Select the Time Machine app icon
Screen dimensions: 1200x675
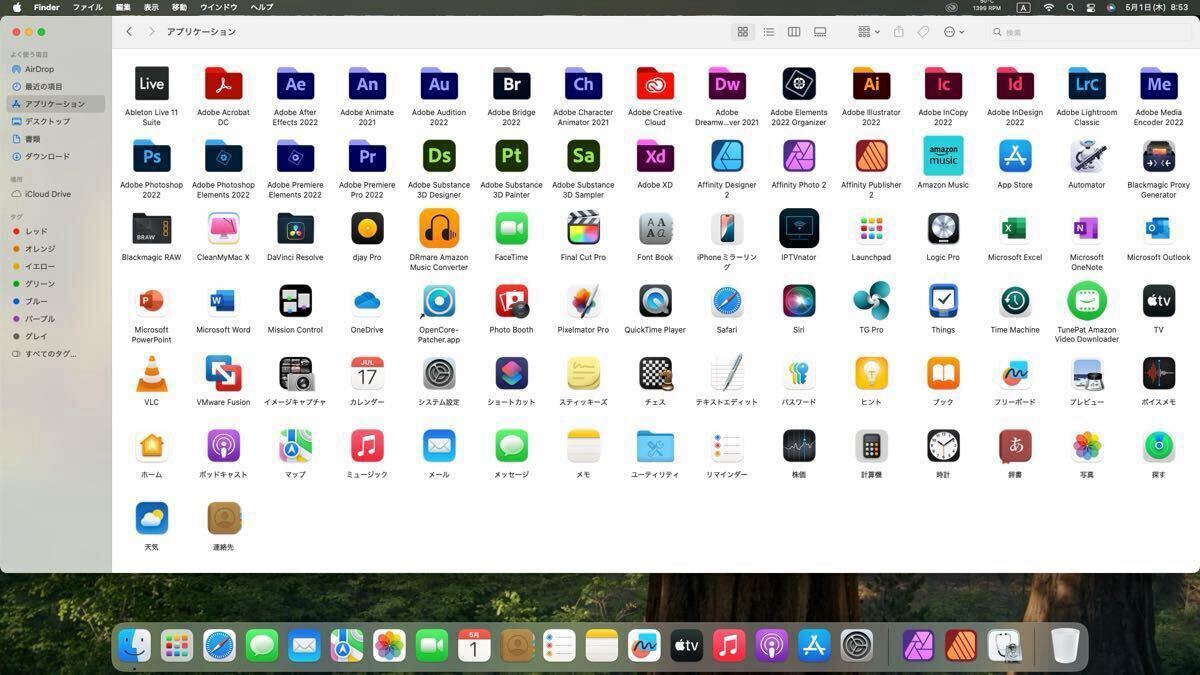1015,301
